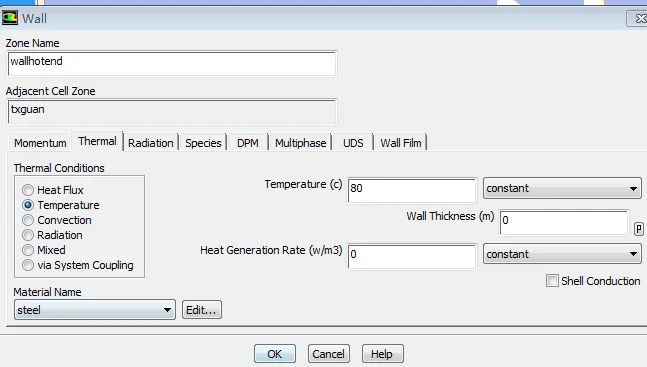The height and width of the screenshot is (367, 647).
Task: Open the Multiphase tab
Action: point(300,143)
